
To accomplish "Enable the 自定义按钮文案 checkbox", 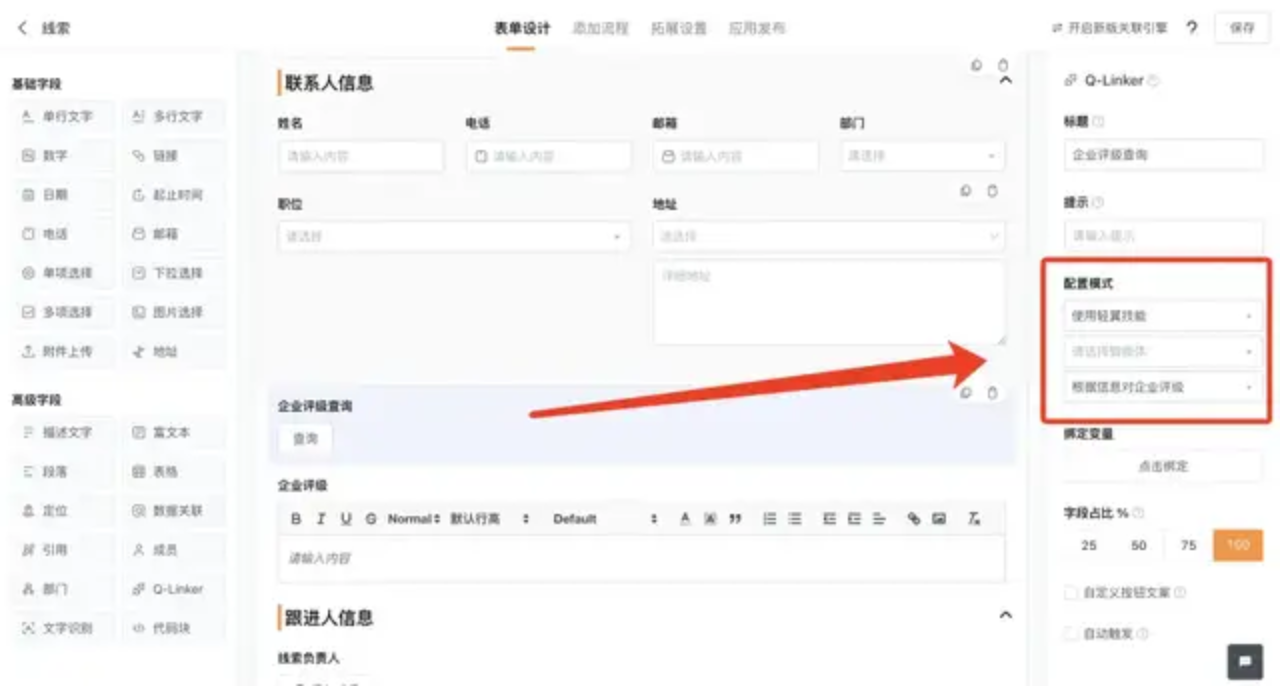I will (1071, 593).
